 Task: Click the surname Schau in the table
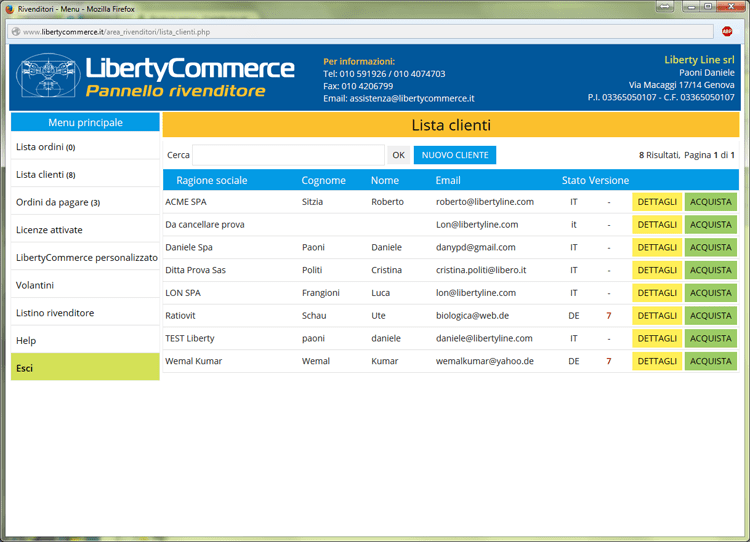click(x=314, y=316)
